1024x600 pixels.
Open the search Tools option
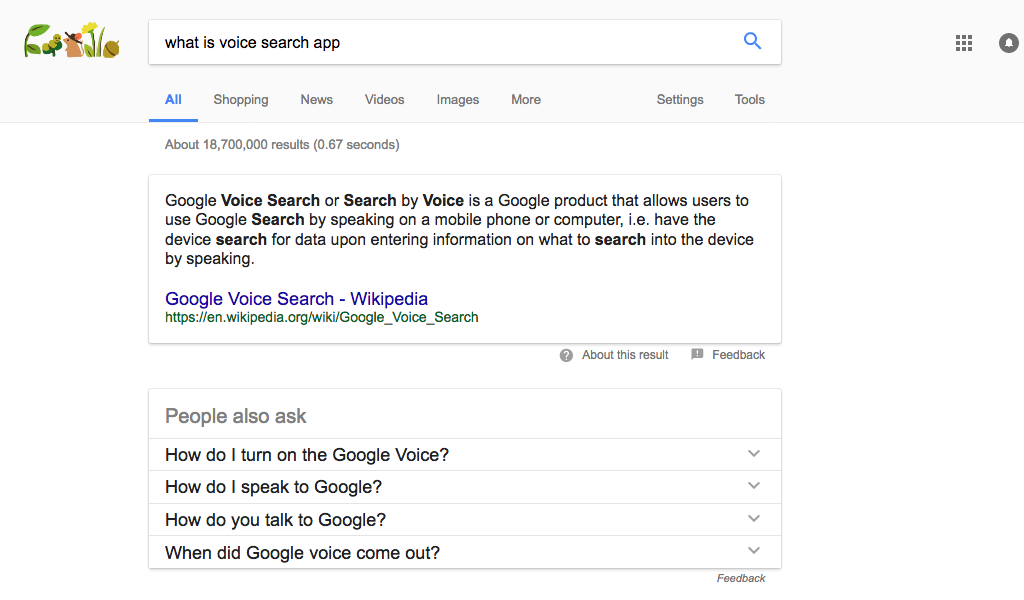click(x=750, y=100)
